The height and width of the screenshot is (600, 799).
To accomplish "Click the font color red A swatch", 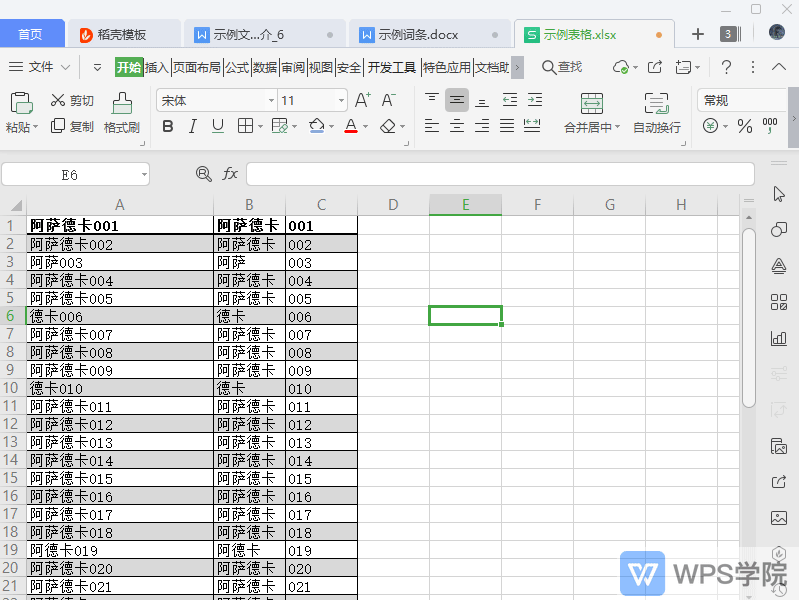I will [350, 126].
